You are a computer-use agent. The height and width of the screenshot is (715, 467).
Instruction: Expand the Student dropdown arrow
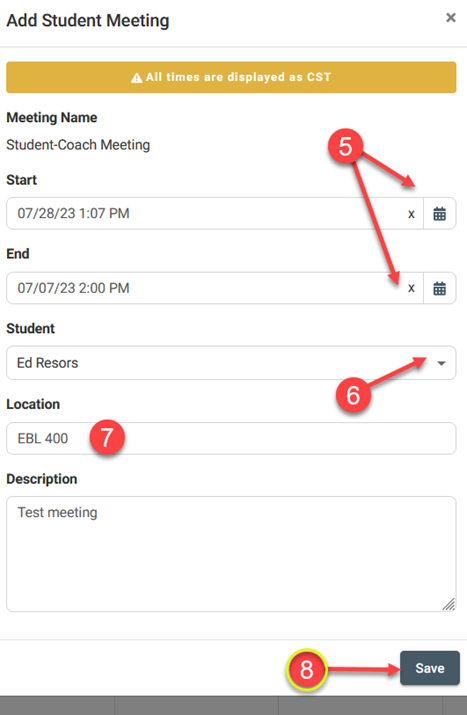tap(441, 363)
